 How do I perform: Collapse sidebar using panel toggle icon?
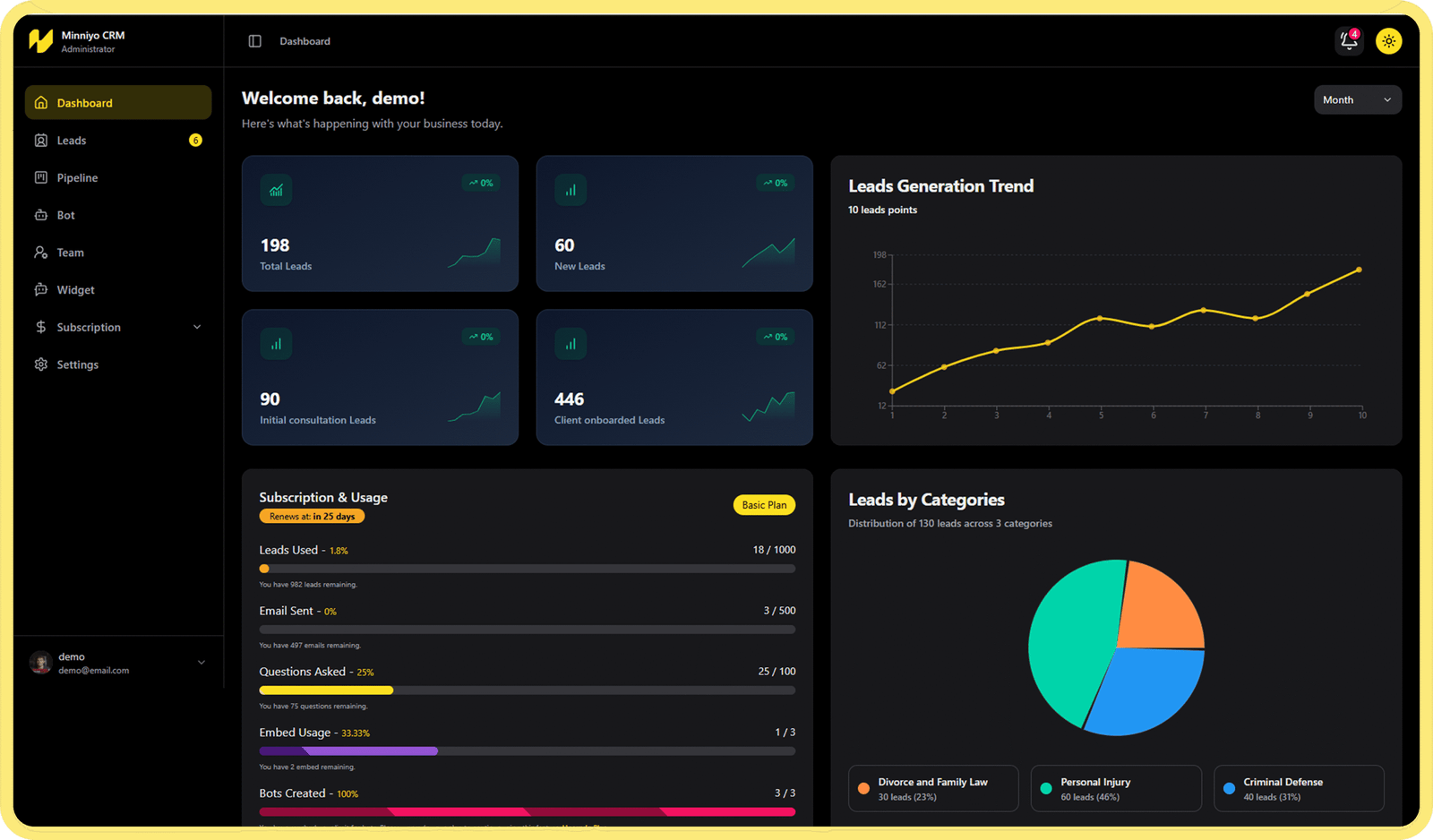click(x=255, y=41)
